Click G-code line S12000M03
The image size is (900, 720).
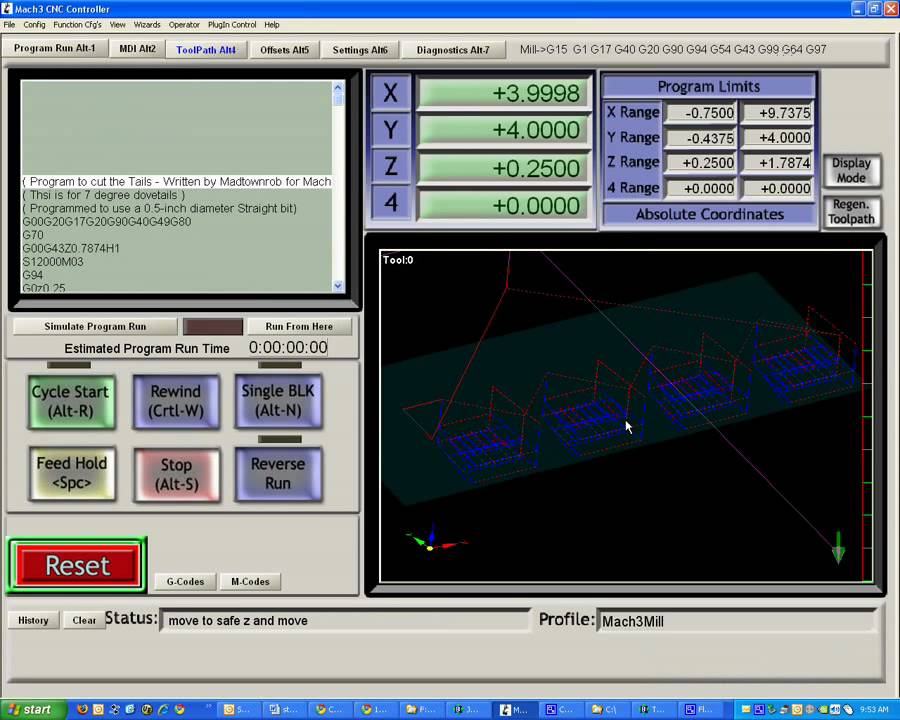pos(53,262)
